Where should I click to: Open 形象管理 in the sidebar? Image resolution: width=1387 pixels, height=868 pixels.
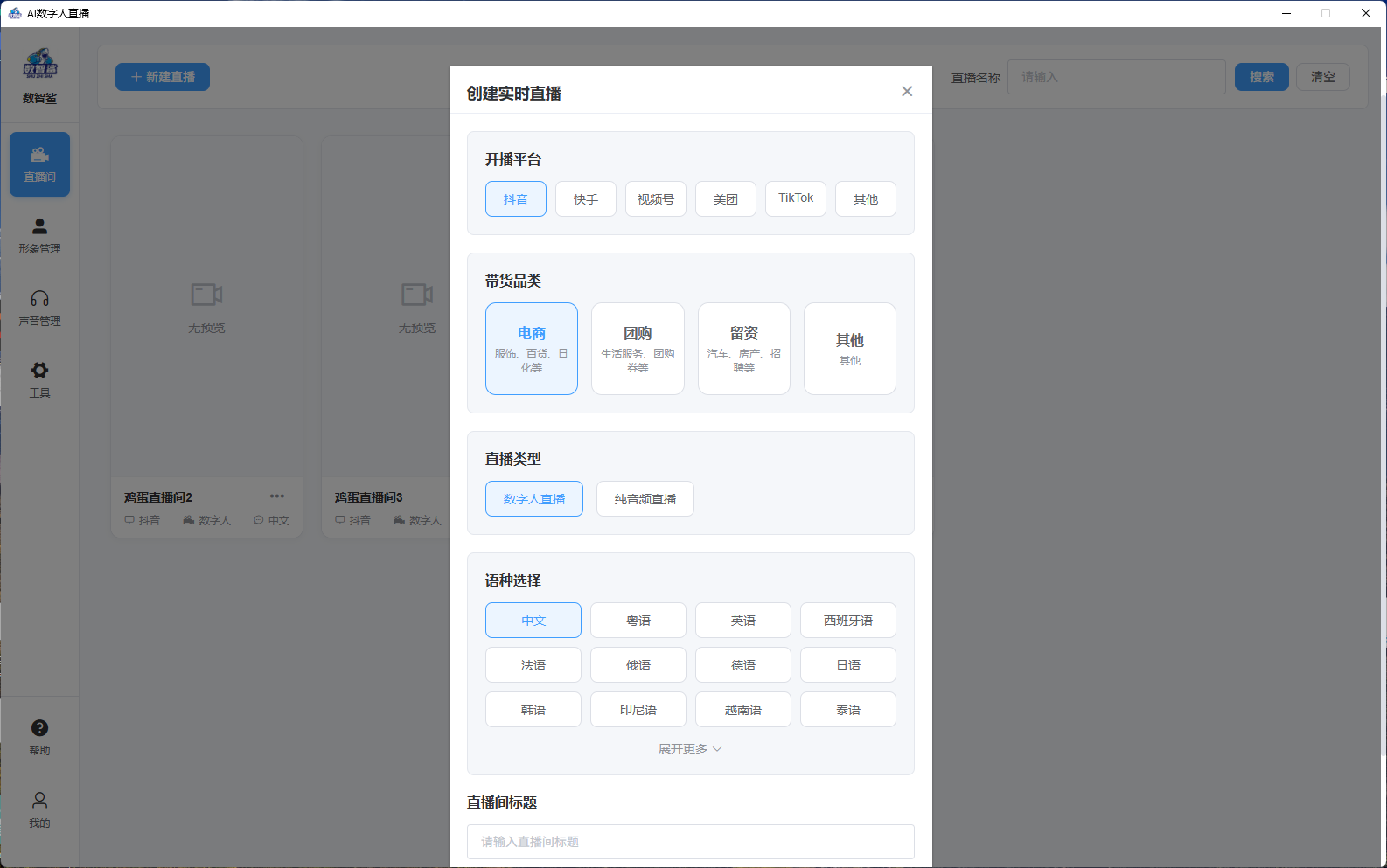pos(39,236)
